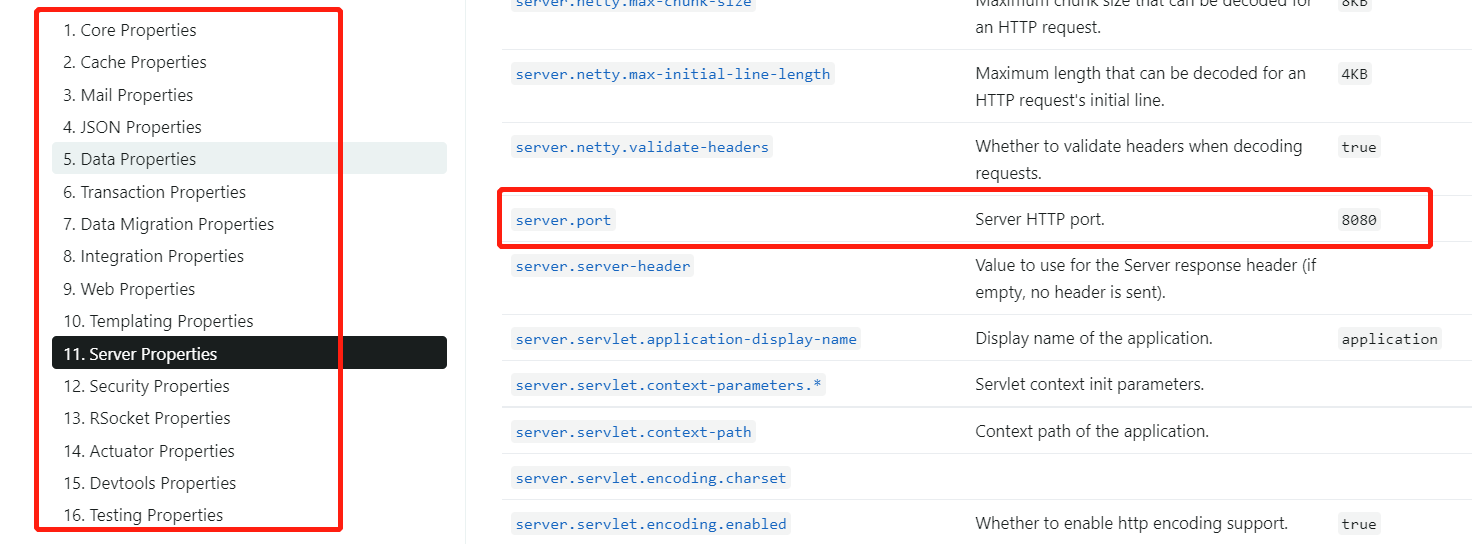The image size is (1472, 544).
Task: Open server.servlet.context-path property anchor
Action: [633, 432]
